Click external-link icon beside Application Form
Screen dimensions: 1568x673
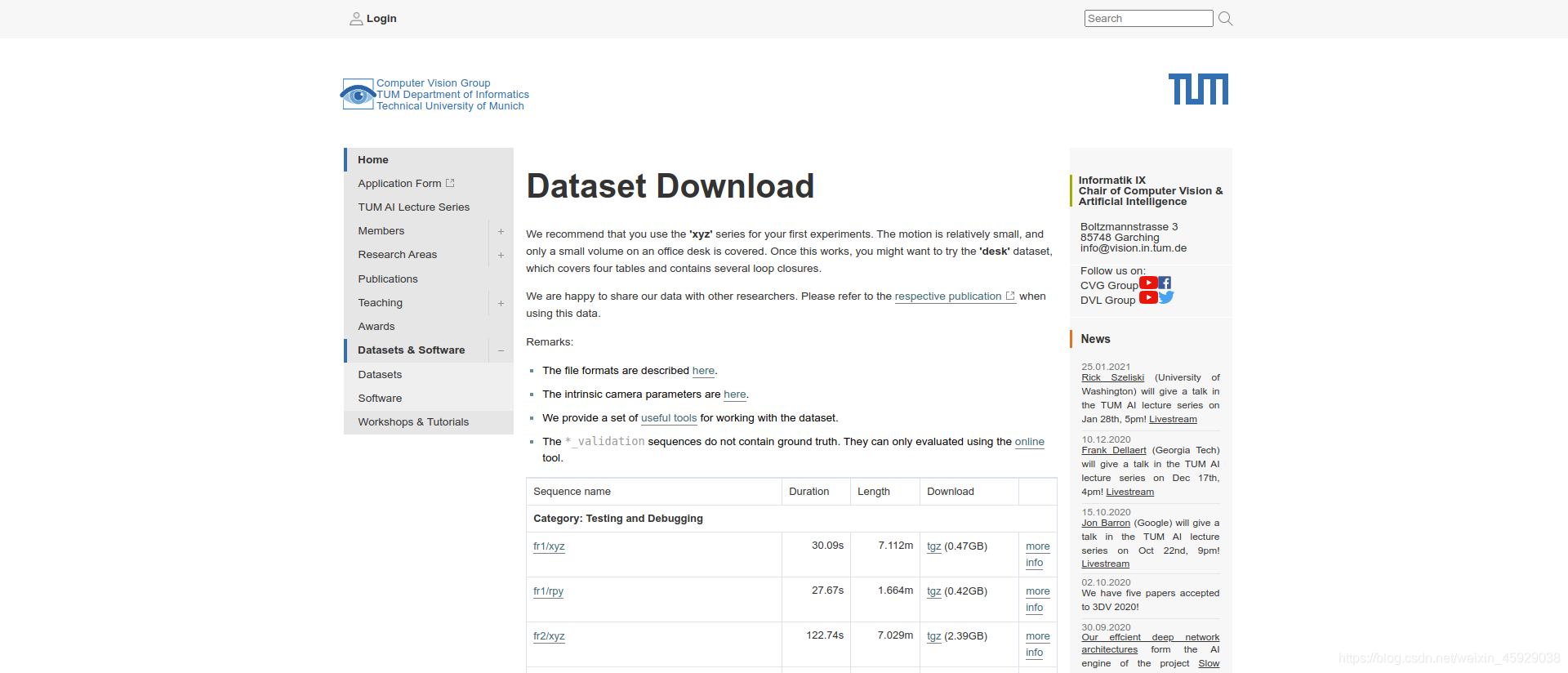click(450, 183)
